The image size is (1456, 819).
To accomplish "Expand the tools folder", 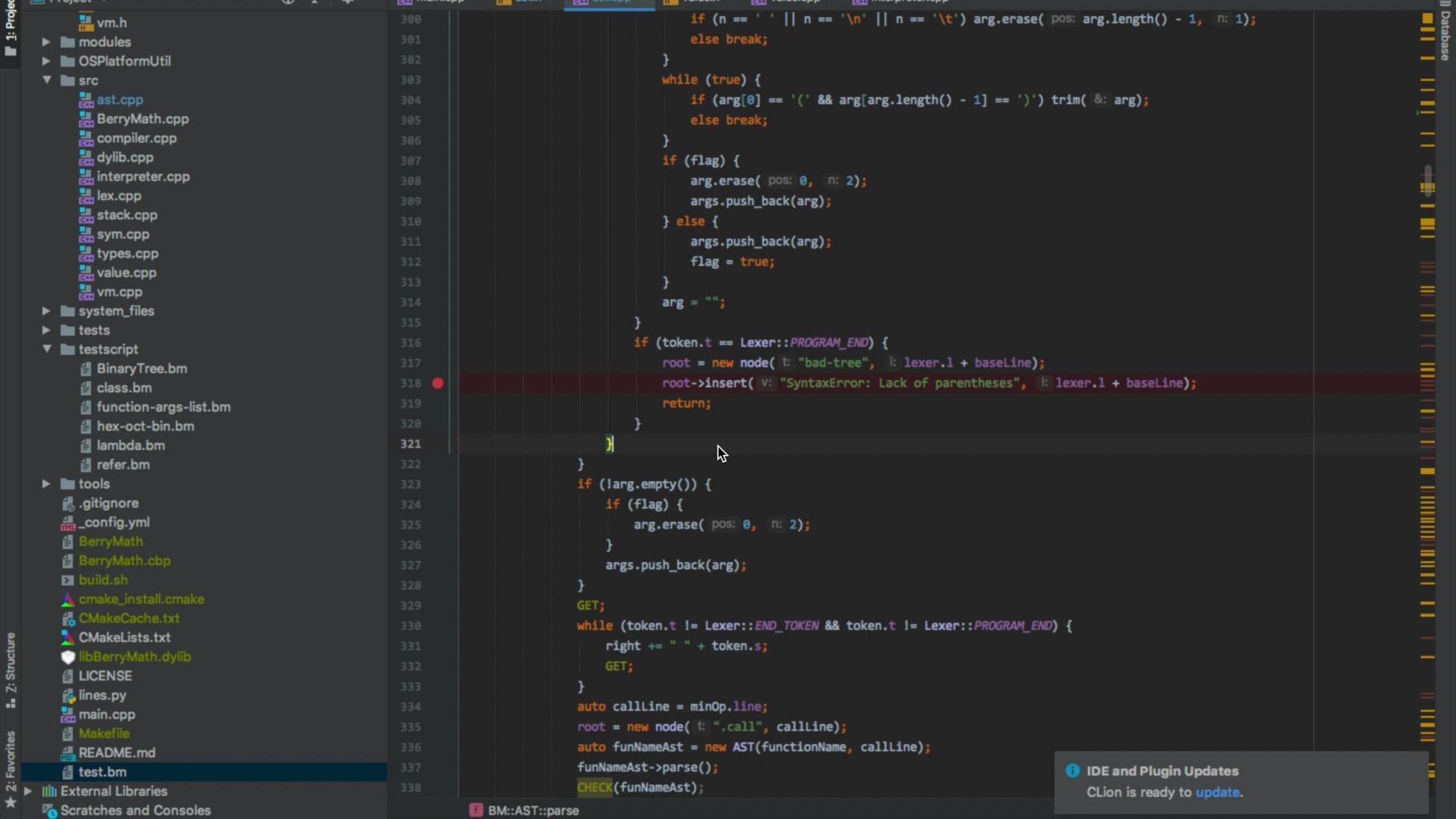I will pyautogui.click(x=46, y=484).
